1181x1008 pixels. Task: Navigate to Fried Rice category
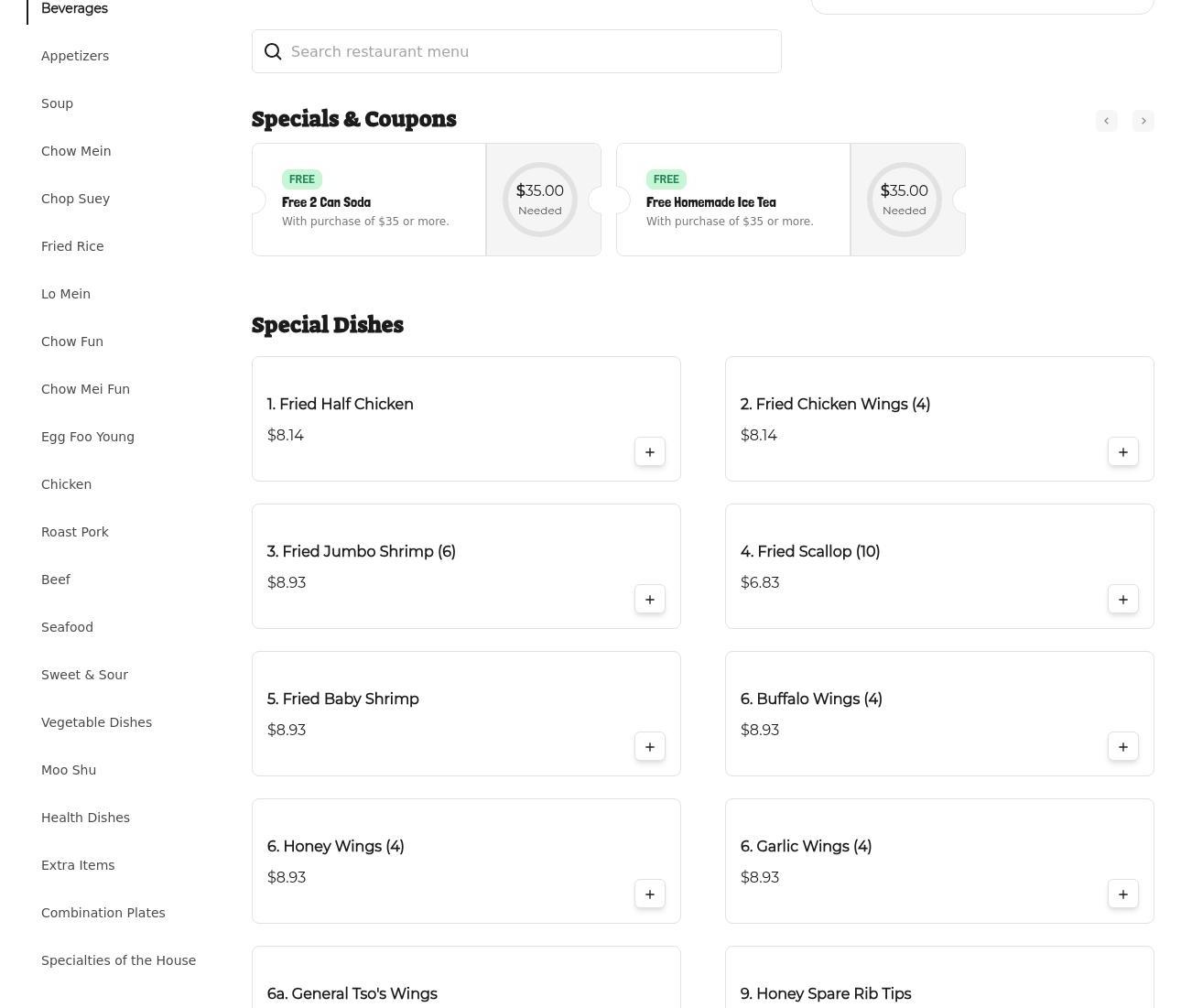72,246
